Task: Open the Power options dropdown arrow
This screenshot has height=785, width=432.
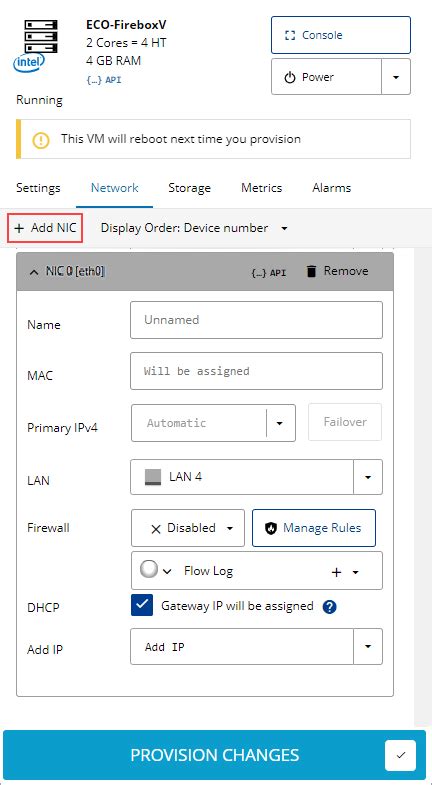Action: [x=396, y=77]
